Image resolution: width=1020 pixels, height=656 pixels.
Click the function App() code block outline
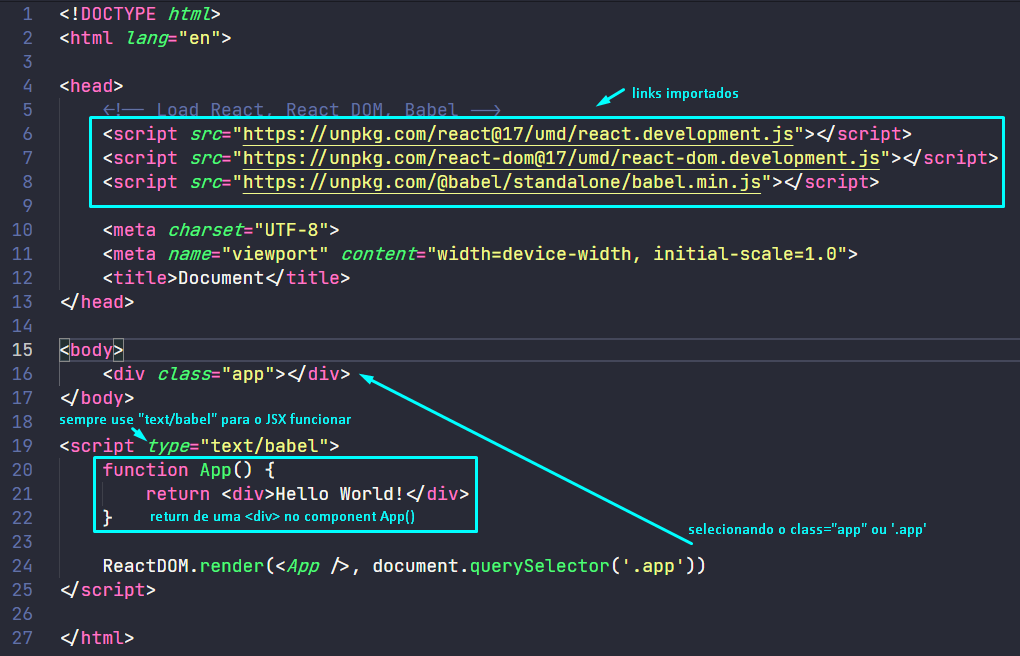point(285,459)
